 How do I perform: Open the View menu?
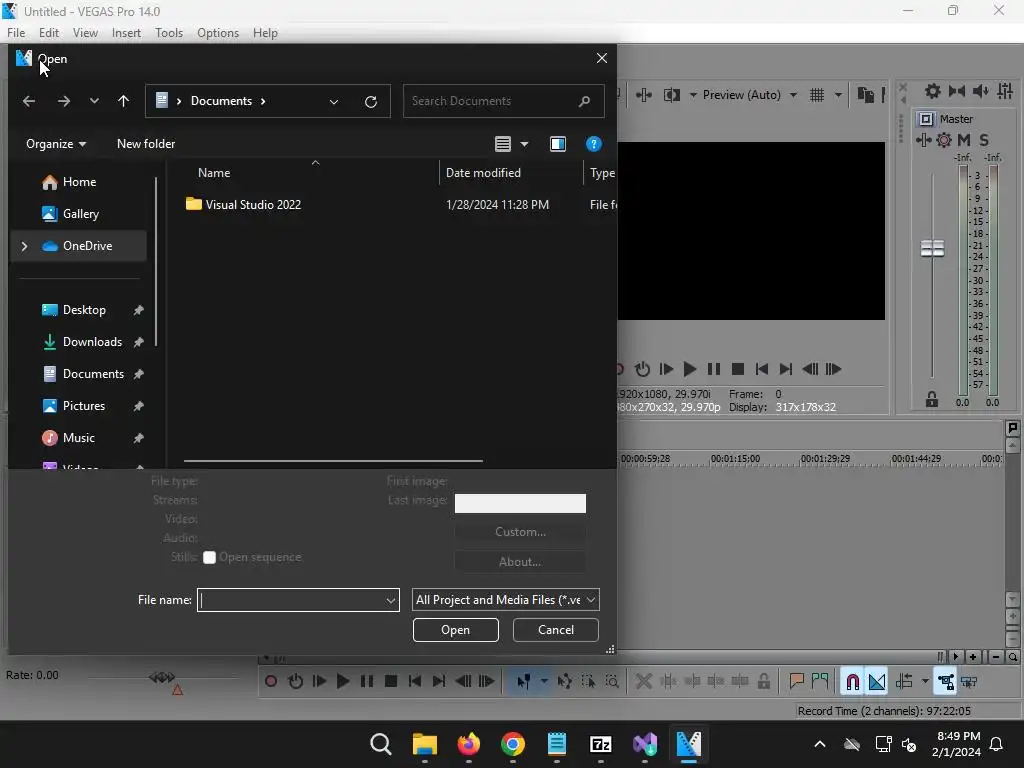pyautogui.click(x=85, y=33)
